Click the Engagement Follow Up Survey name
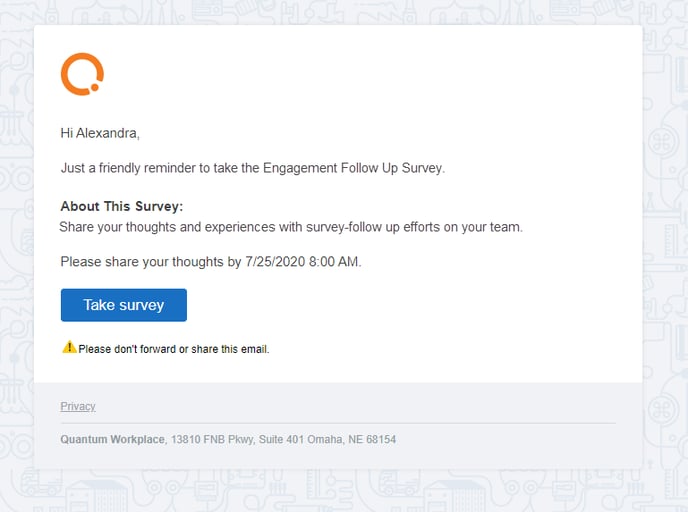The image size is (688, 512). click(x=353, y=168)
